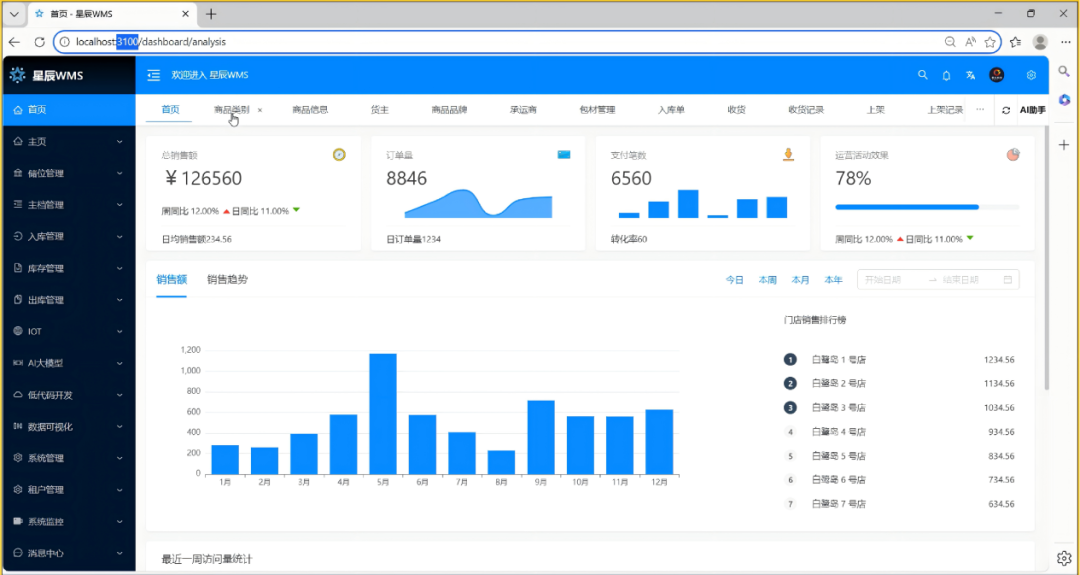Viewport: 1080px width, 575px height.
Task: Switch to the 销售趋势 chart tab
Action: (227, 279)
